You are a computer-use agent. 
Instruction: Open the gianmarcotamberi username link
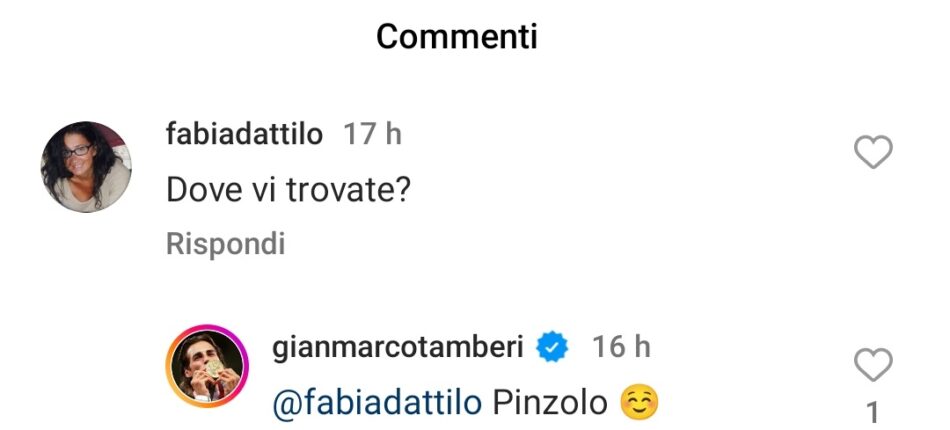click(x=400, y=347)
